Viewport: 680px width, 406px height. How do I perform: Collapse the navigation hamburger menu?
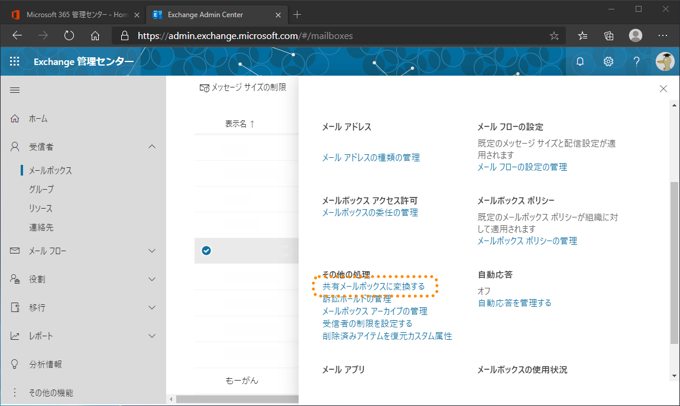tap(15, 90)
